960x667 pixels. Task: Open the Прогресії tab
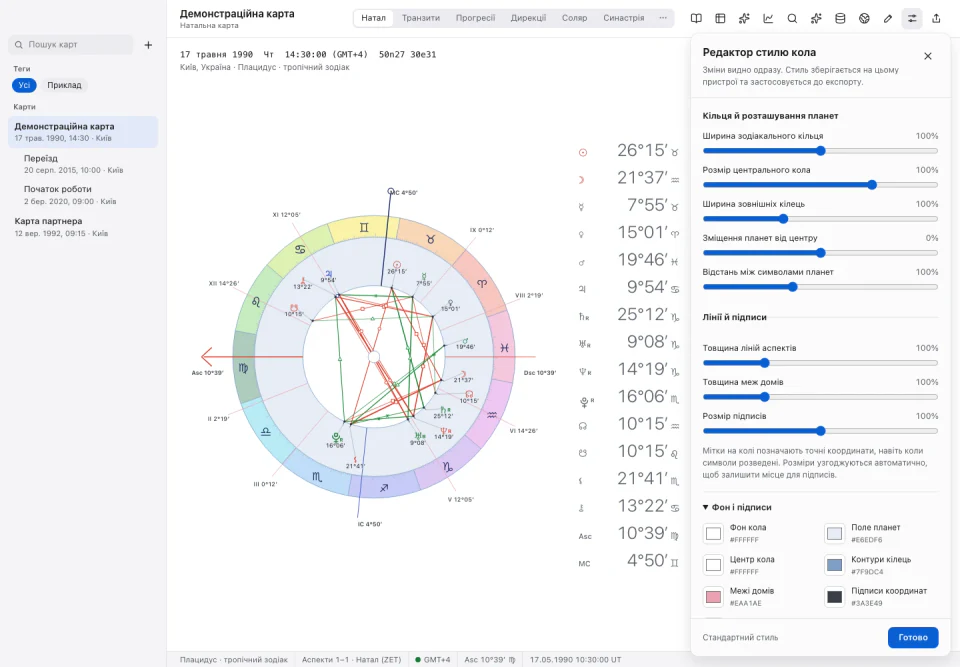(x=475, y=18)
